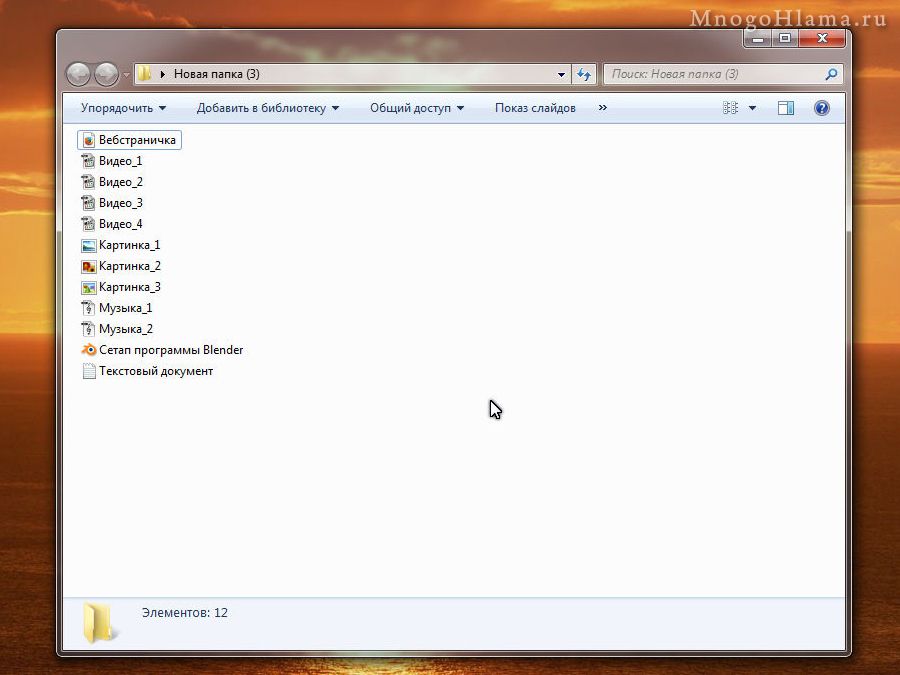
Task: Click the Музыка_1 audio file icon
Action: point(88,308)
